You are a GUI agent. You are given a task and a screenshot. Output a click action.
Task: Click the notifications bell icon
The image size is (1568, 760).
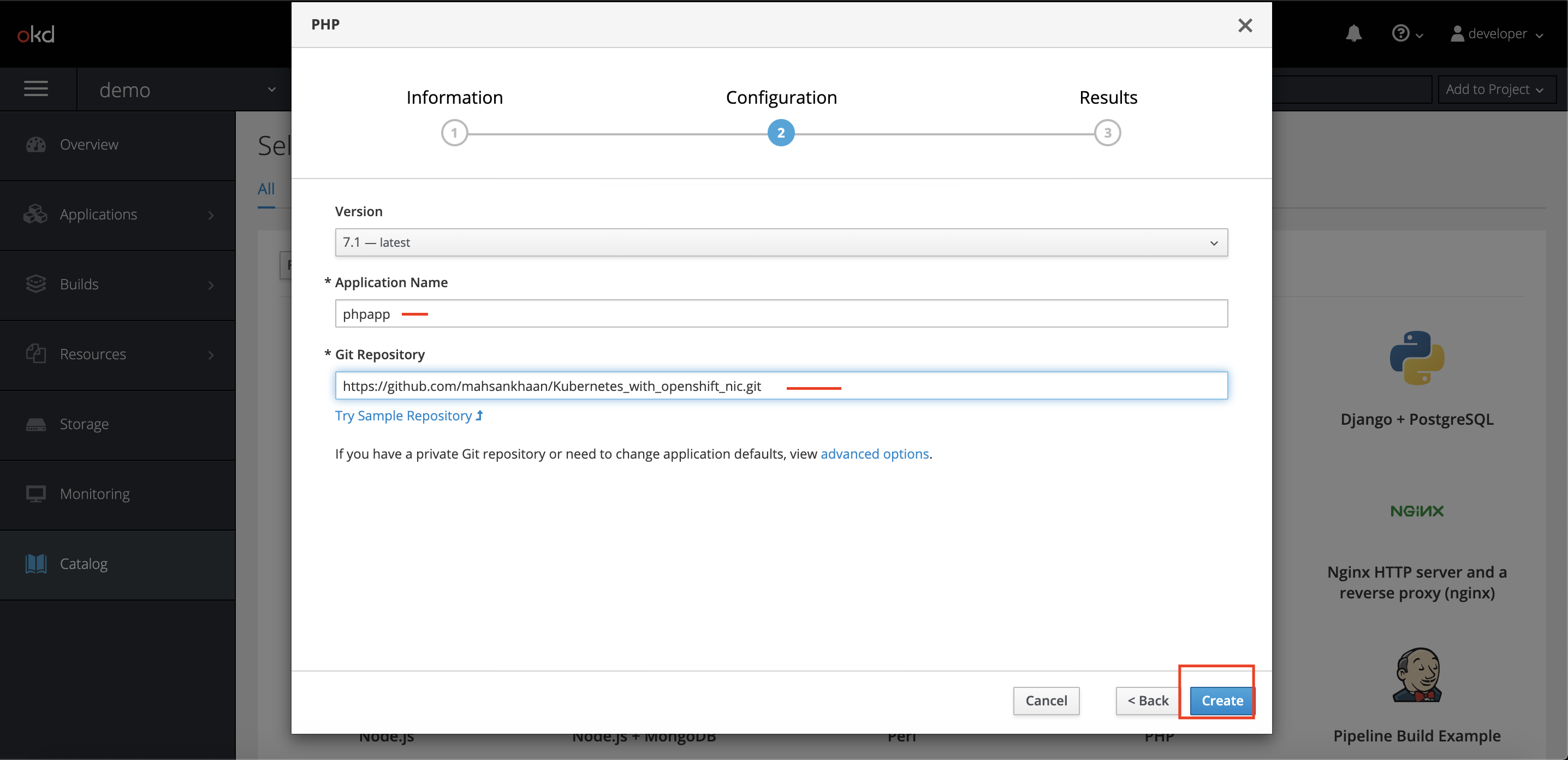[1353, 33]
